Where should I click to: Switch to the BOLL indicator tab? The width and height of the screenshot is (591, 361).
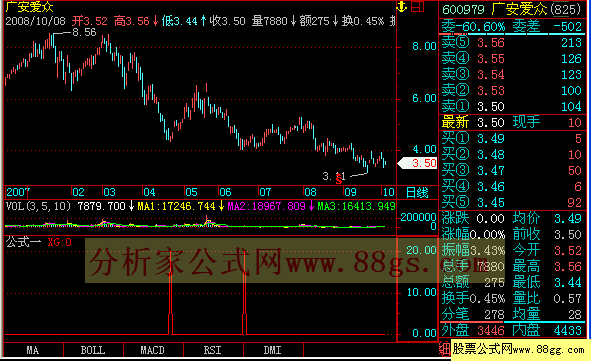point(93,350)
